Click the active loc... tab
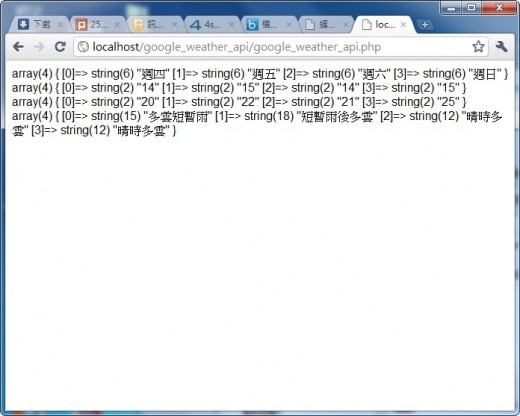520x416 pixels. click(384, 24)
